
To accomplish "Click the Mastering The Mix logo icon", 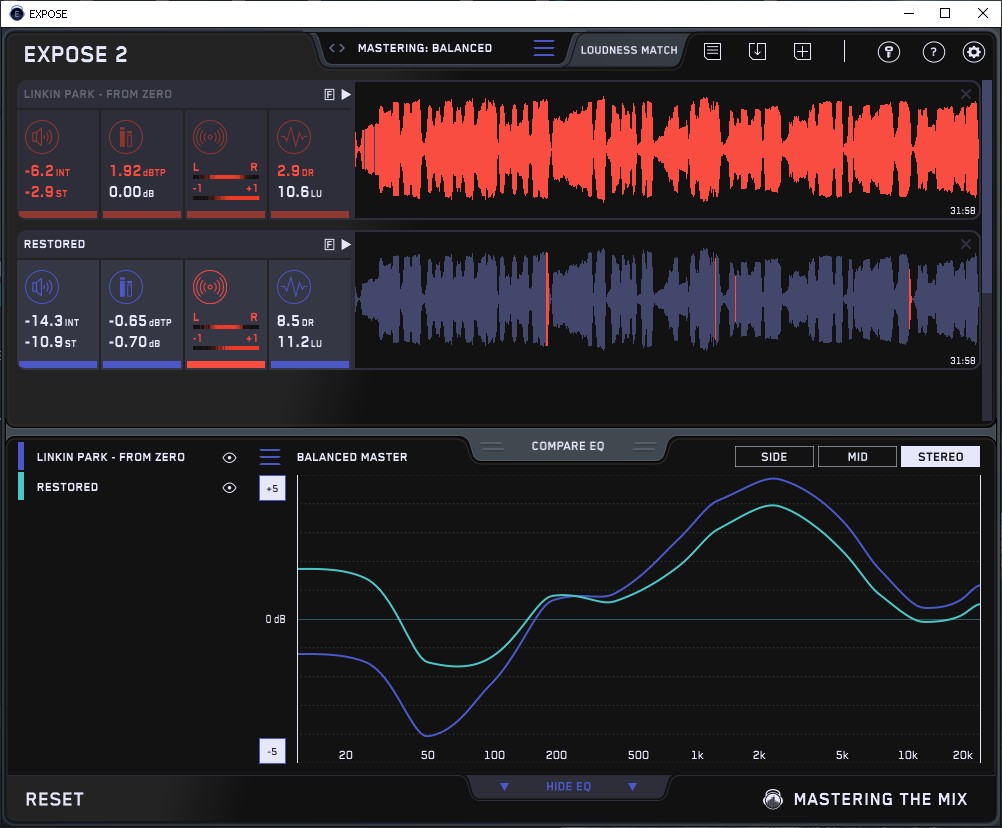I will [x=773, y=799].
